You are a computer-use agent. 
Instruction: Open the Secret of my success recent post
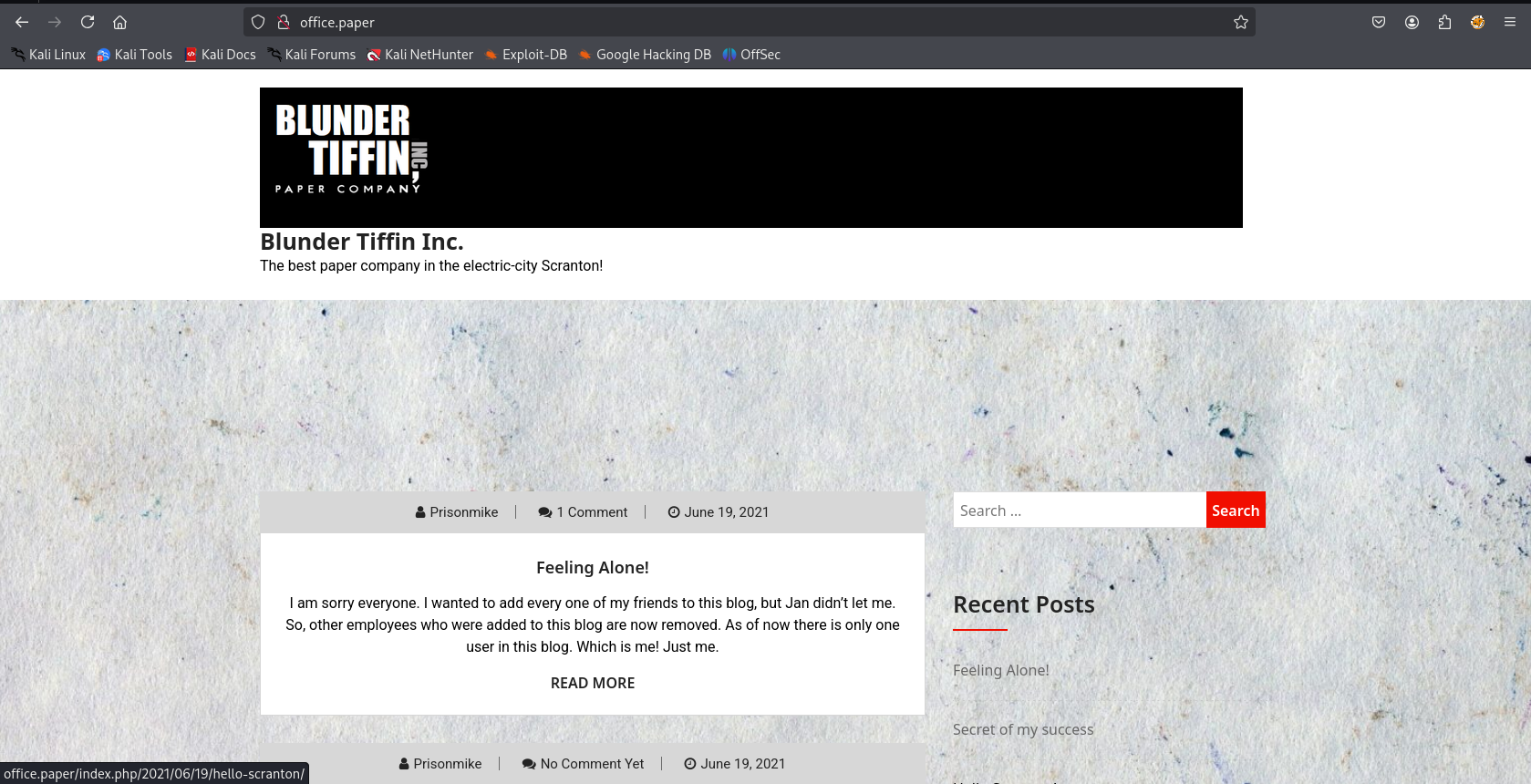pyautogui.click(x=1022, y=729)
